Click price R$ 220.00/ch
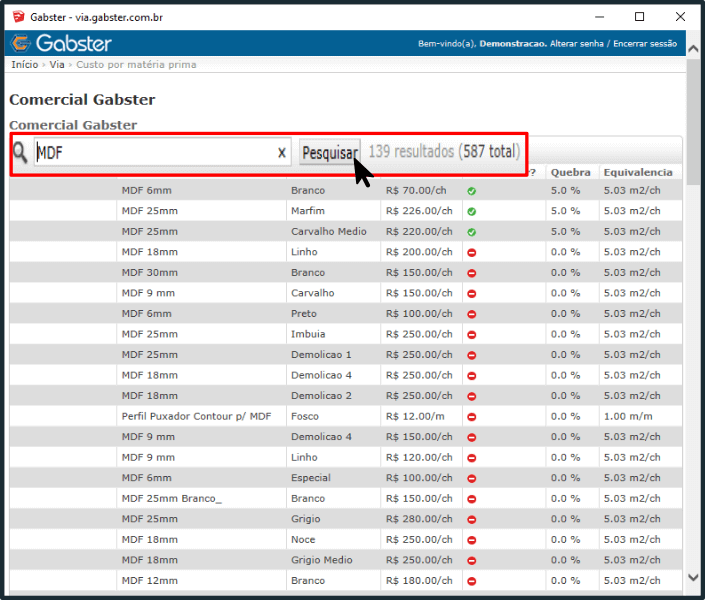The height and width of the screenshot is (600, 705). click(x=419, y=232)
